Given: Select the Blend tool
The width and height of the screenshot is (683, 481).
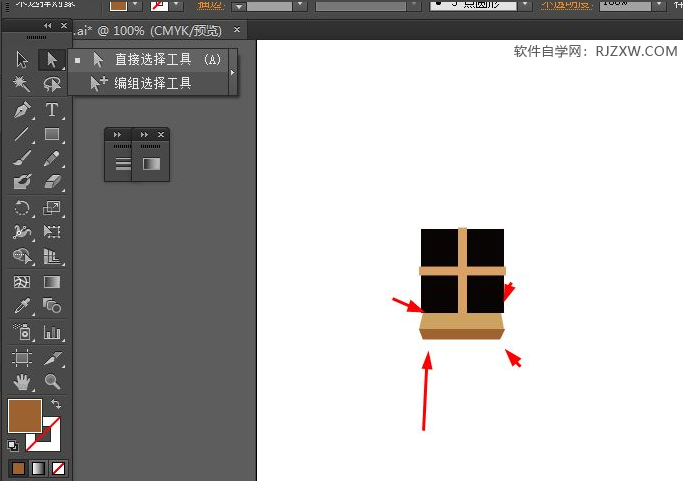Looking at the screenshot, I should tap(52, 306).
